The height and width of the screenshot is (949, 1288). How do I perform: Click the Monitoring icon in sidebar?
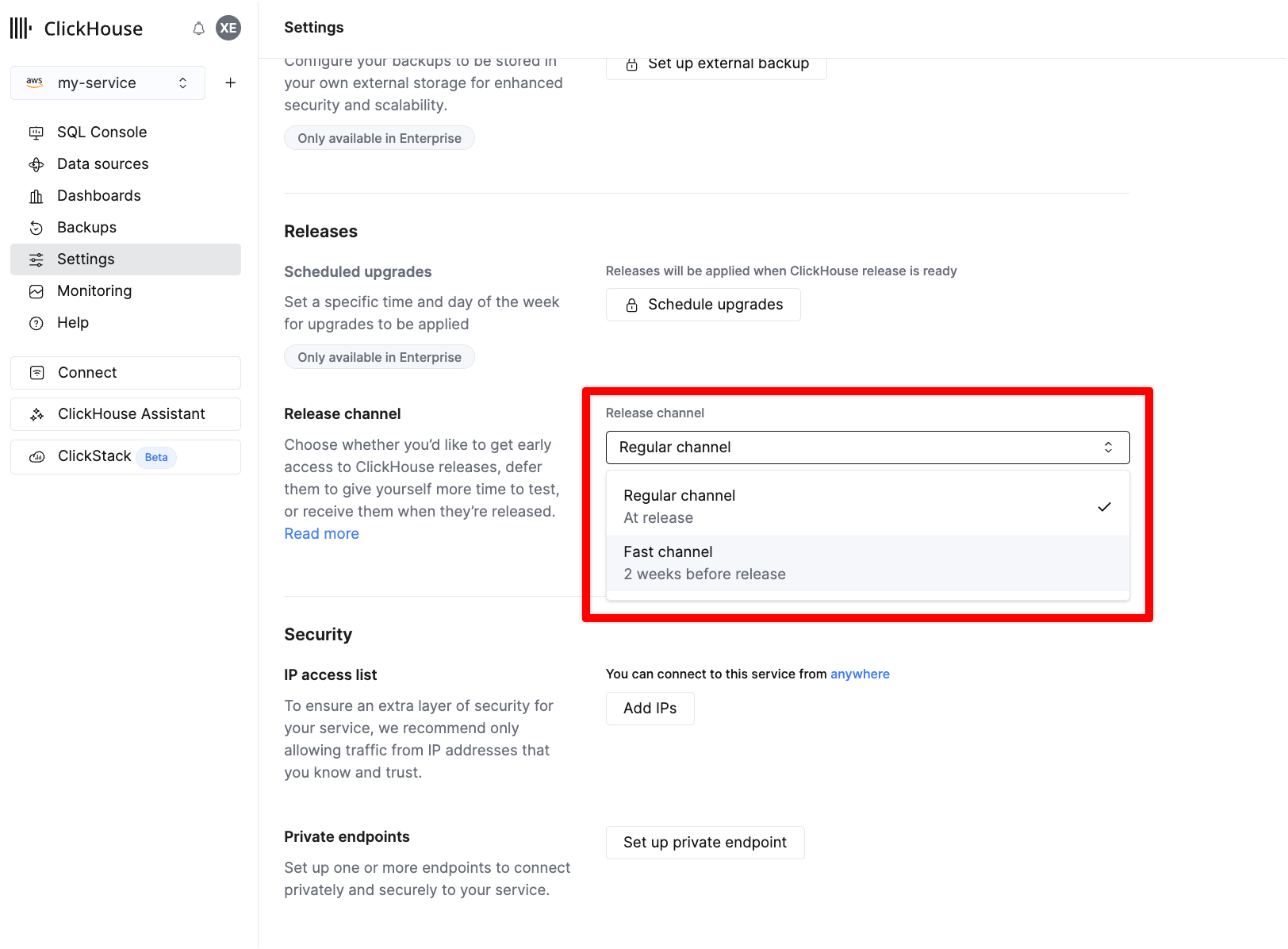click(x=36, y=291)
